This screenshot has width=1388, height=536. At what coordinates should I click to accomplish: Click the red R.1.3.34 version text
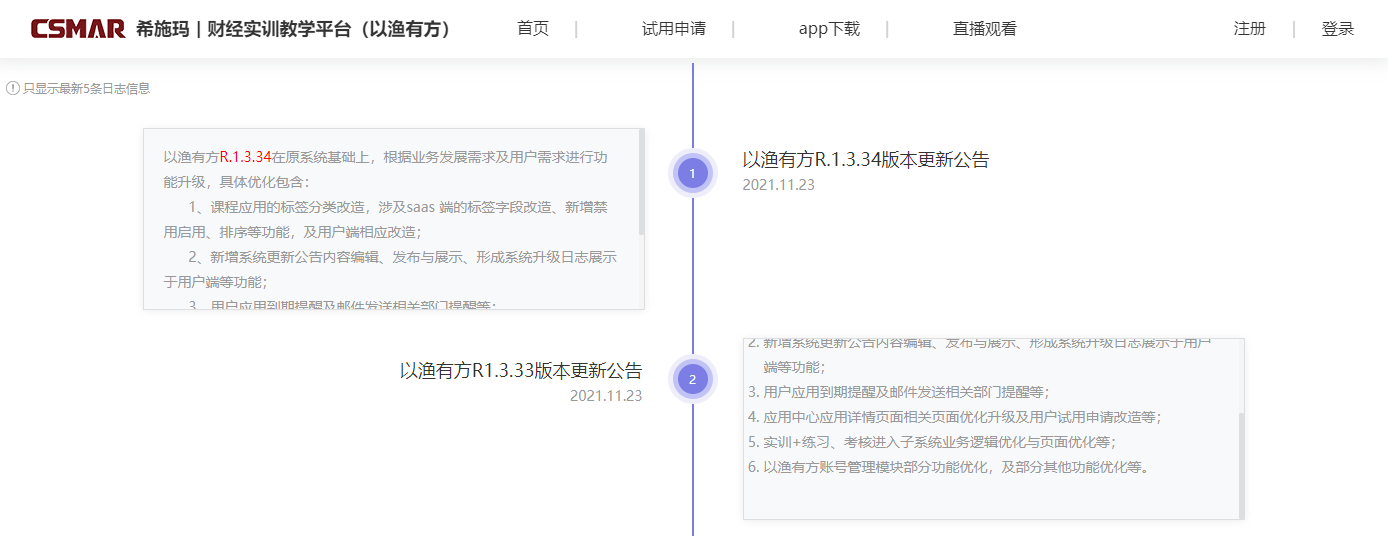coord(246,157)
